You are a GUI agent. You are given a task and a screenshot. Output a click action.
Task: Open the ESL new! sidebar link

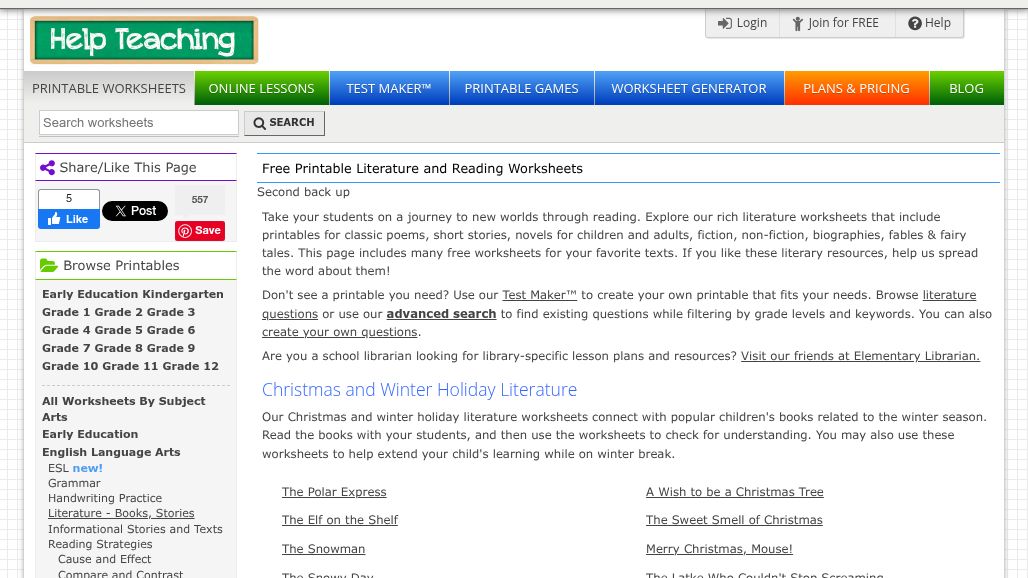75,467
